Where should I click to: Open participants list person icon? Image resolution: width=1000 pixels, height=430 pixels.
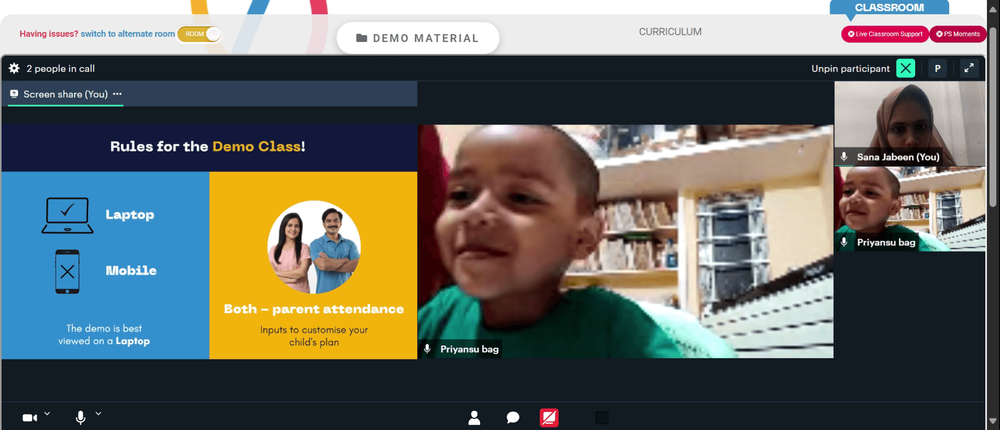pyautogui.click(x=474, y=418)
